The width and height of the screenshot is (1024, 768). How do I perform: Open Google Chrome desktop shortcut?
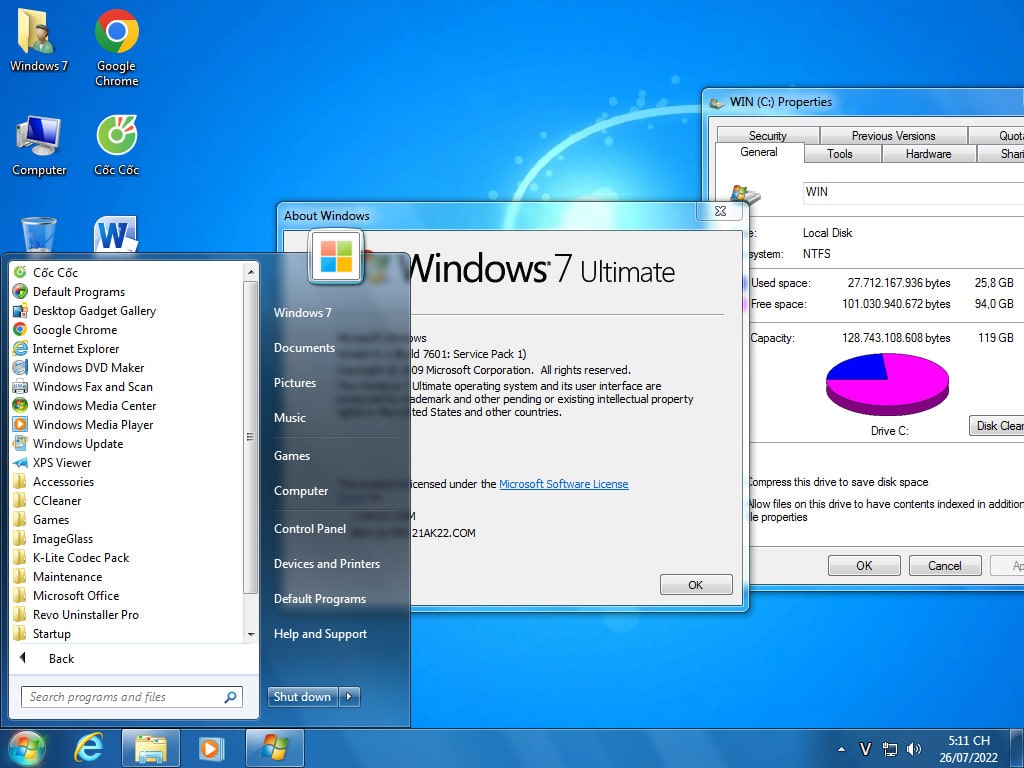click(x=116, y=46)
